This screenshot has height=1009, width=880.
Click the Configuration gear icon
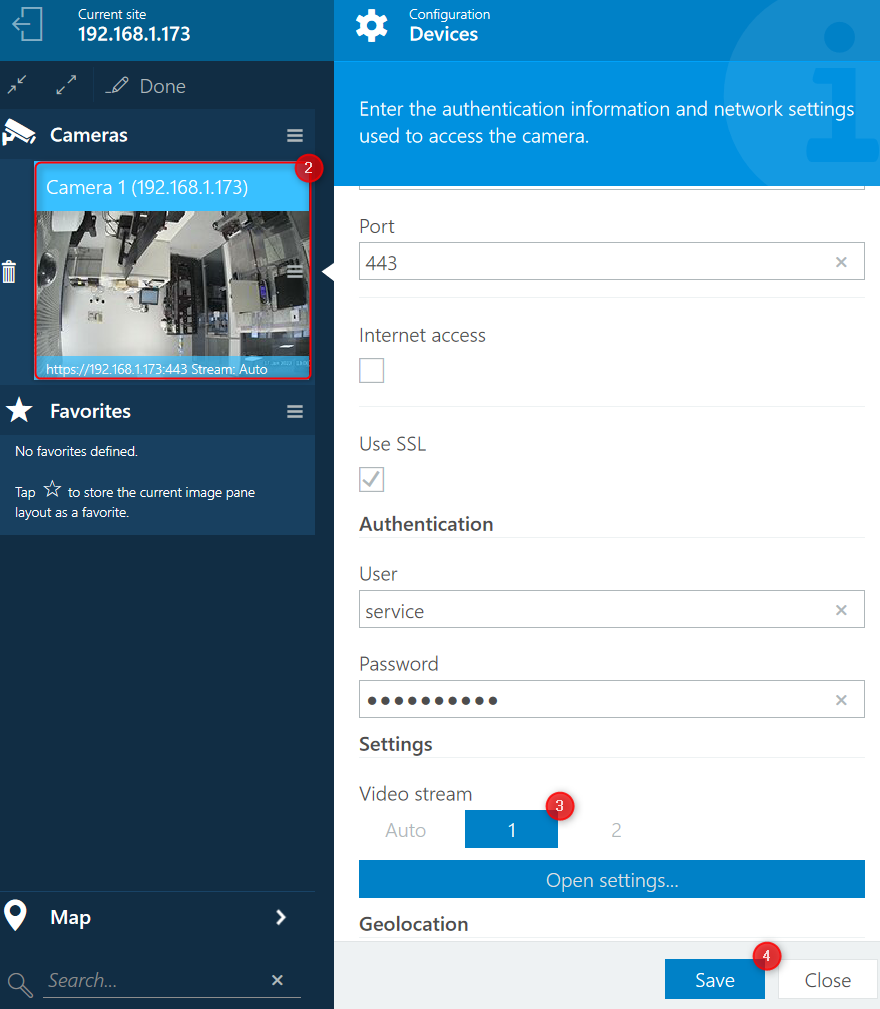click(x=372, y=26)
